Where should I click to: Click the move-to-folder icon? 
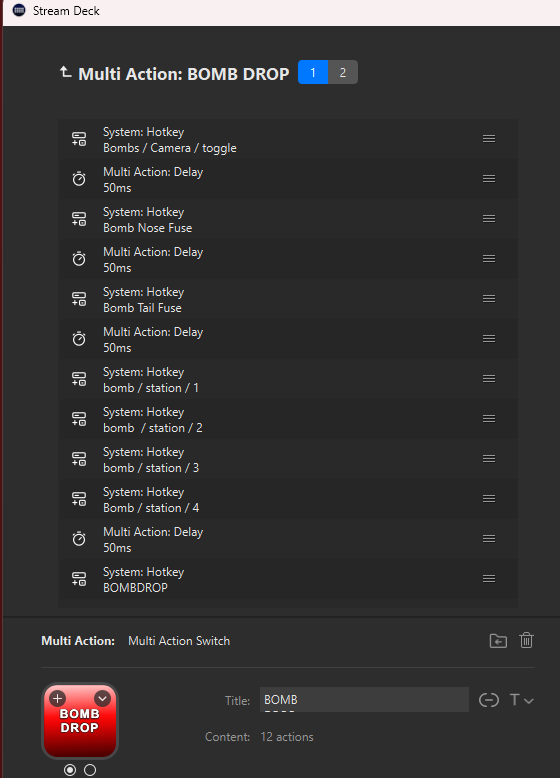[498, 641]
